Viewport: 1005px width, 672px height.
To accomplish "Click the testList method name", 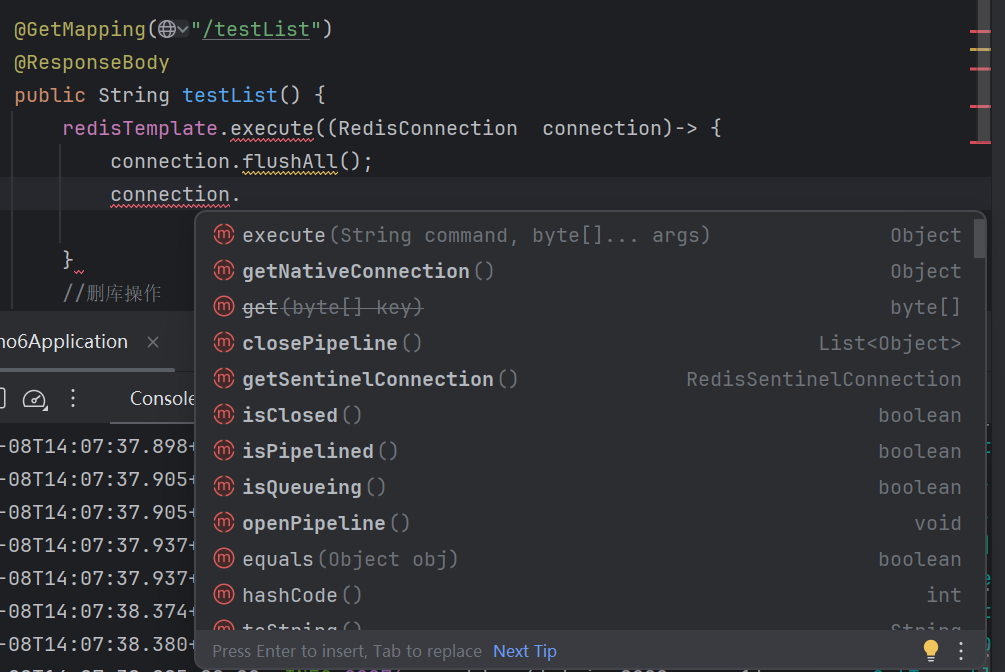I will tap(229, 95).
